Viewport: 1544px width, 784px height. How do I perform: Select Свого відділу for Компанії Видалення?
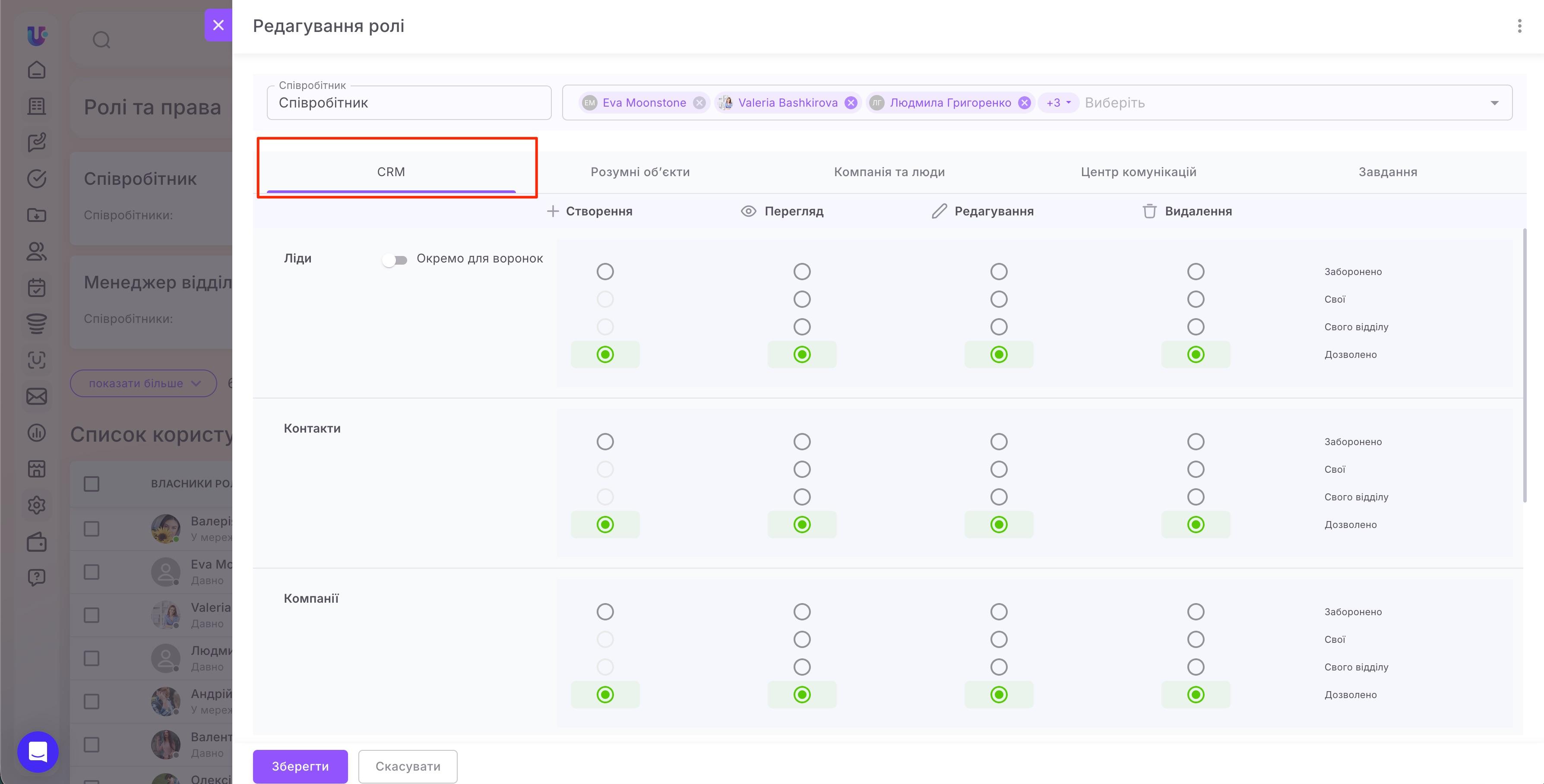[x=1196, y=667]
